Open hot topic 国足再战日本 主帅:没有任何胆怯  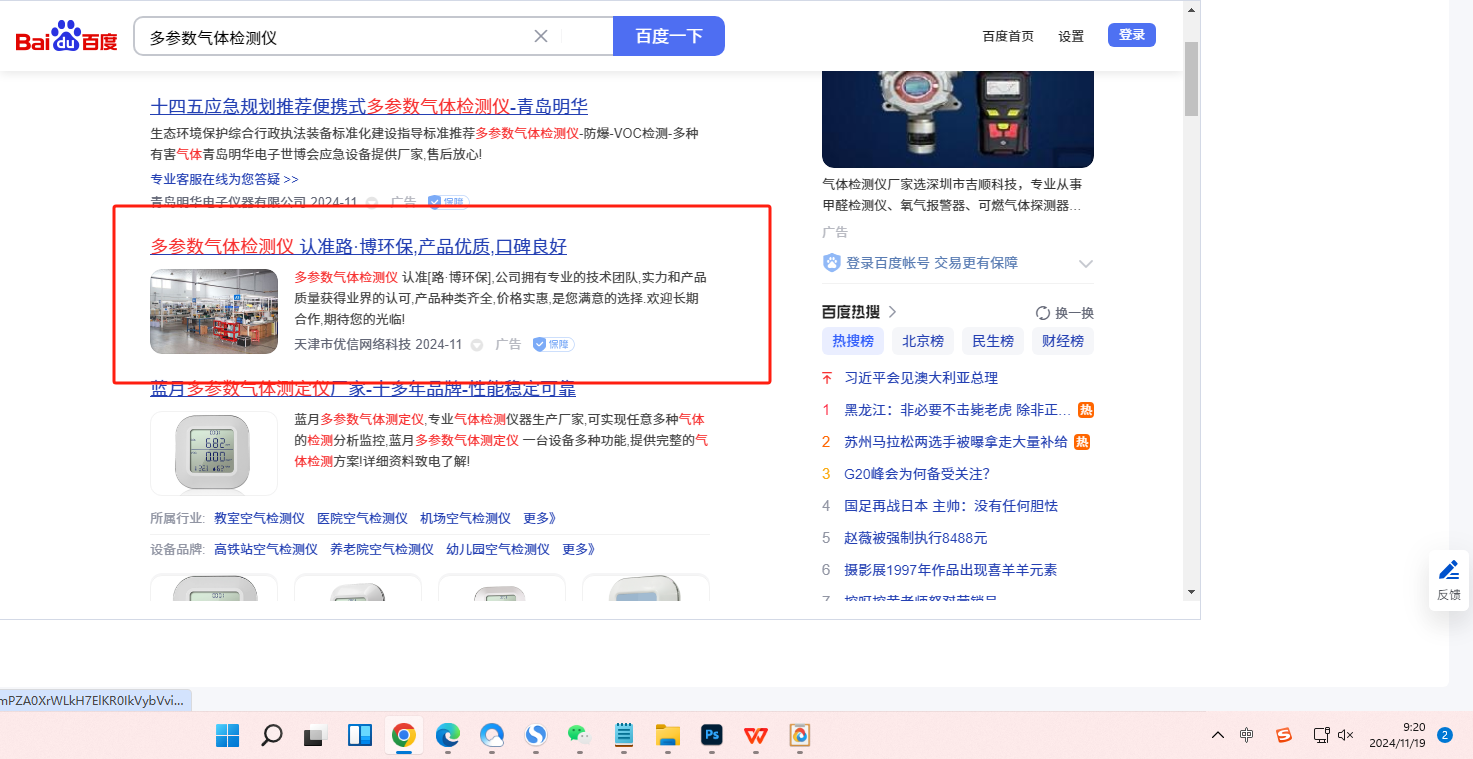(951, 506)
